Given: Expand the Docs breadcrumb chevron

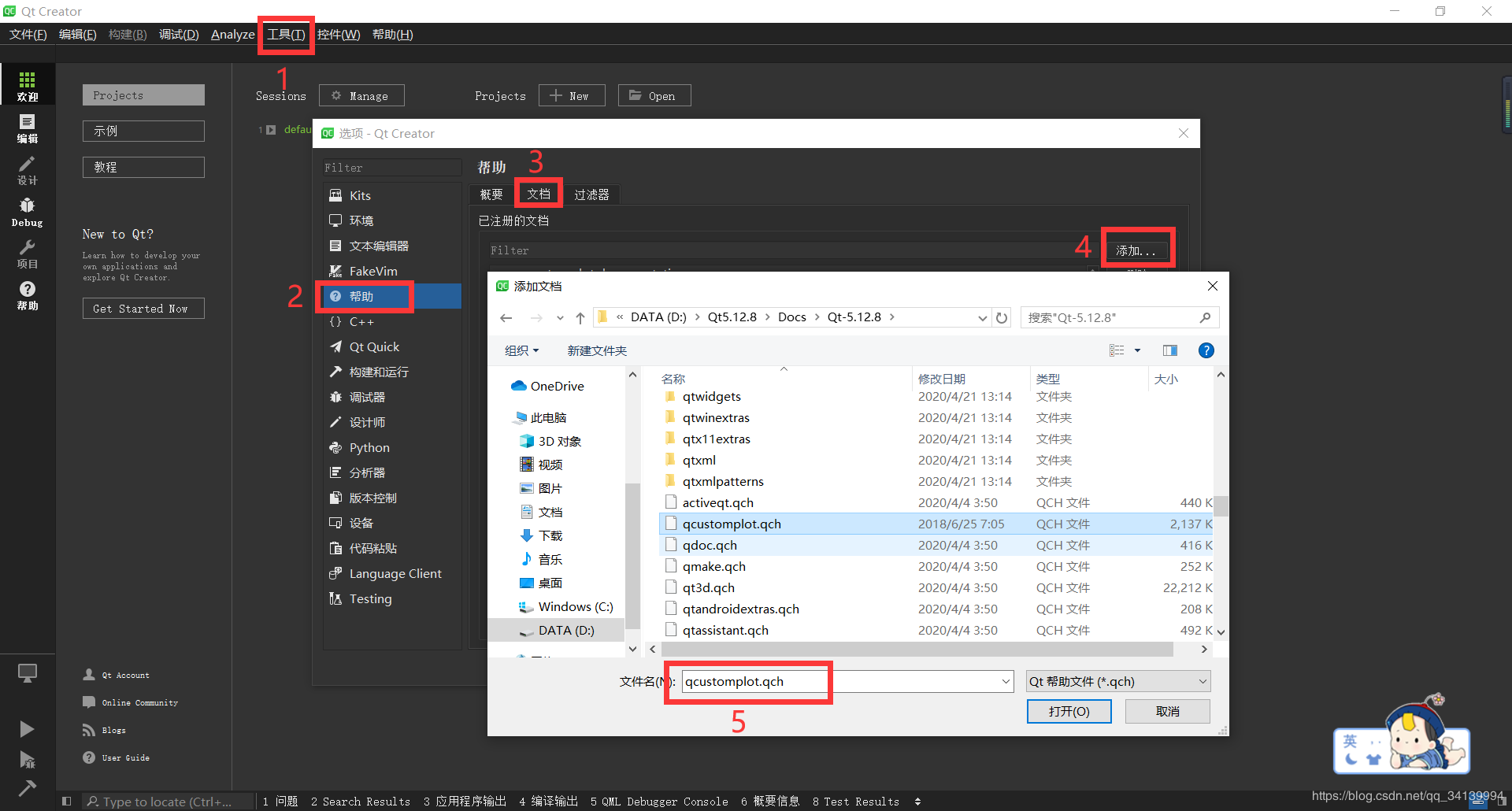Looking at the screenshot, I should coord(817,317).
